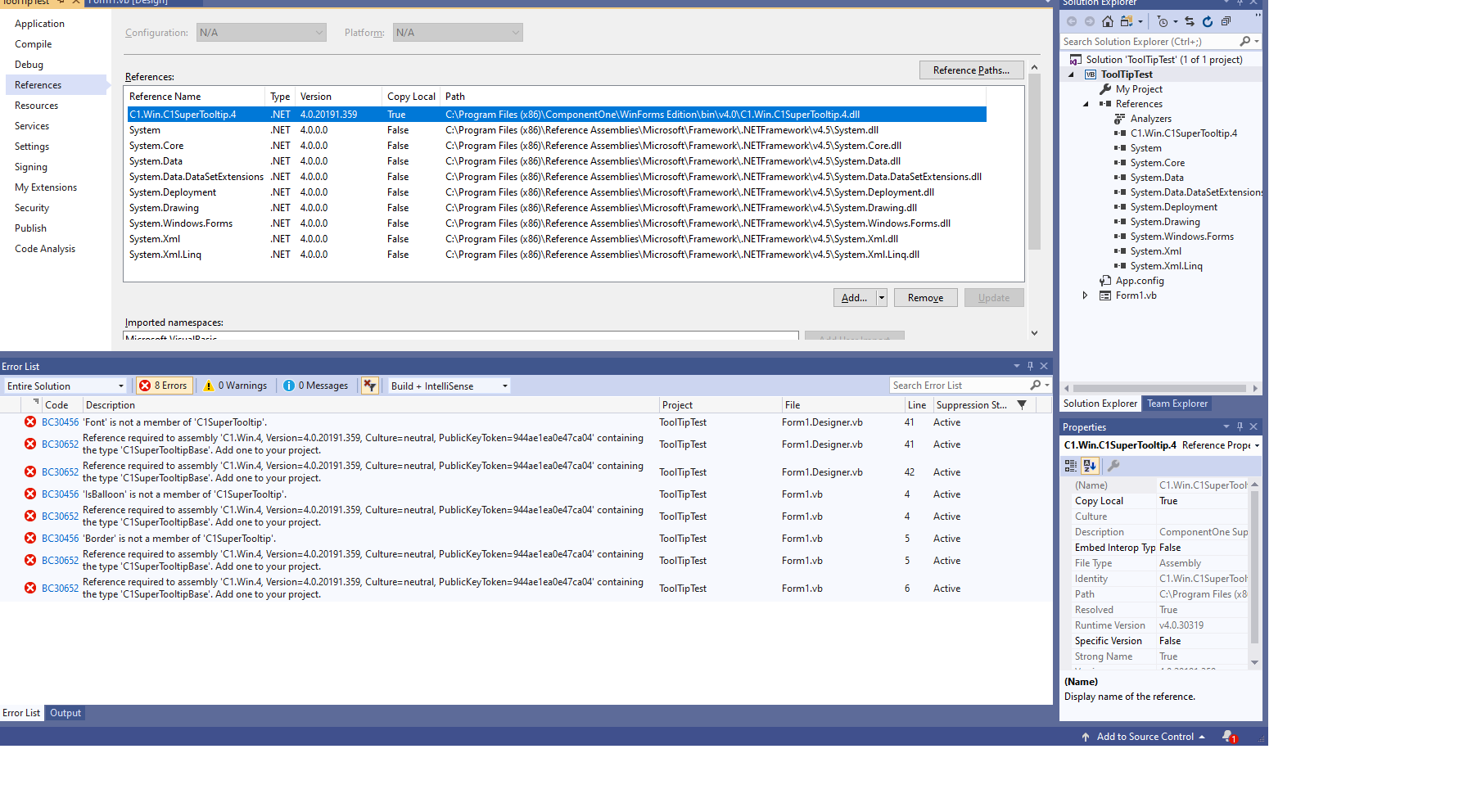1477x812 pixels.
Task: Switch Properties to Categorized view
Action: point(1071,466)
